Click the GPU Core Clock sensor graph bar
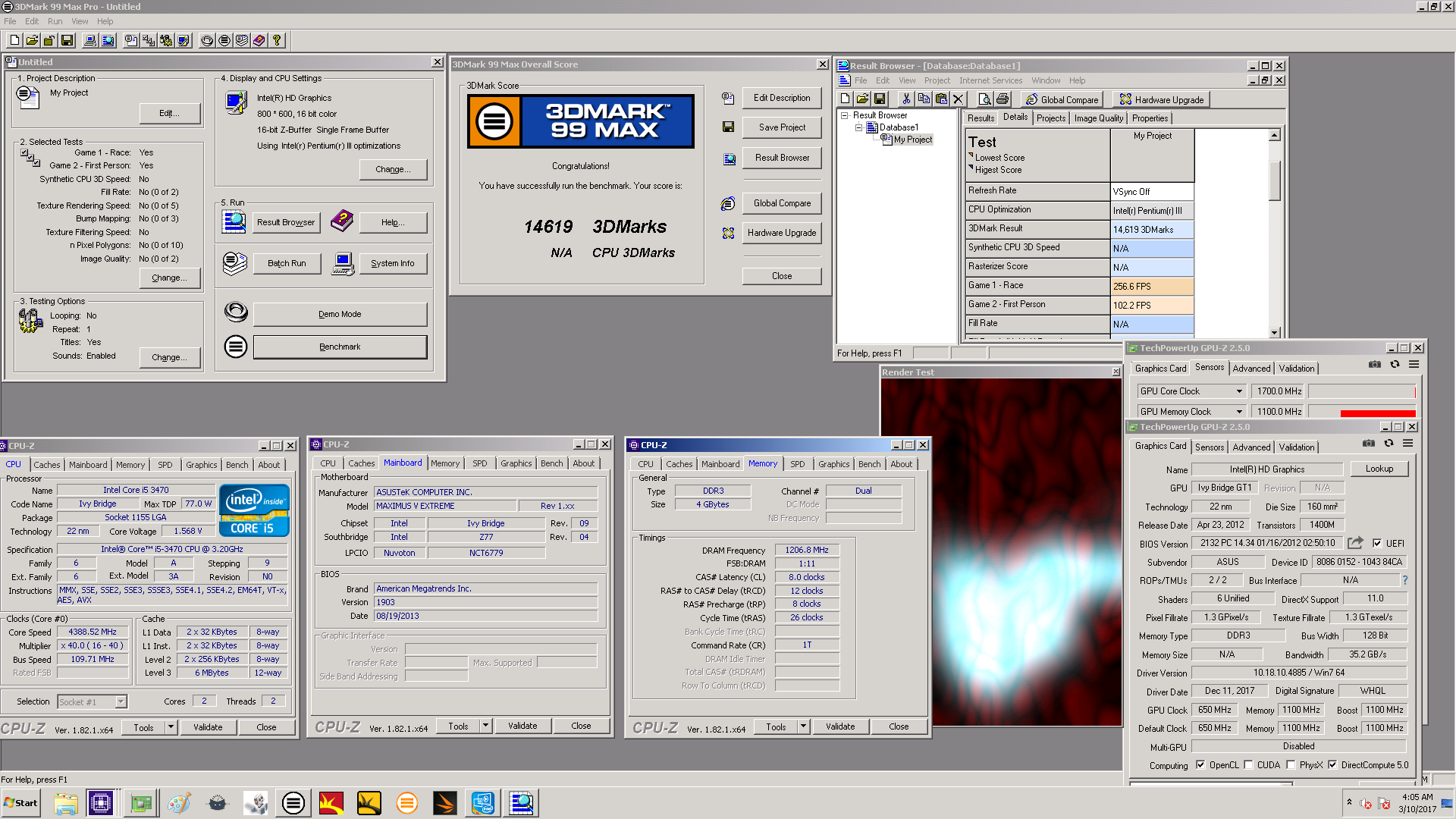 (x=1362, y=391)
